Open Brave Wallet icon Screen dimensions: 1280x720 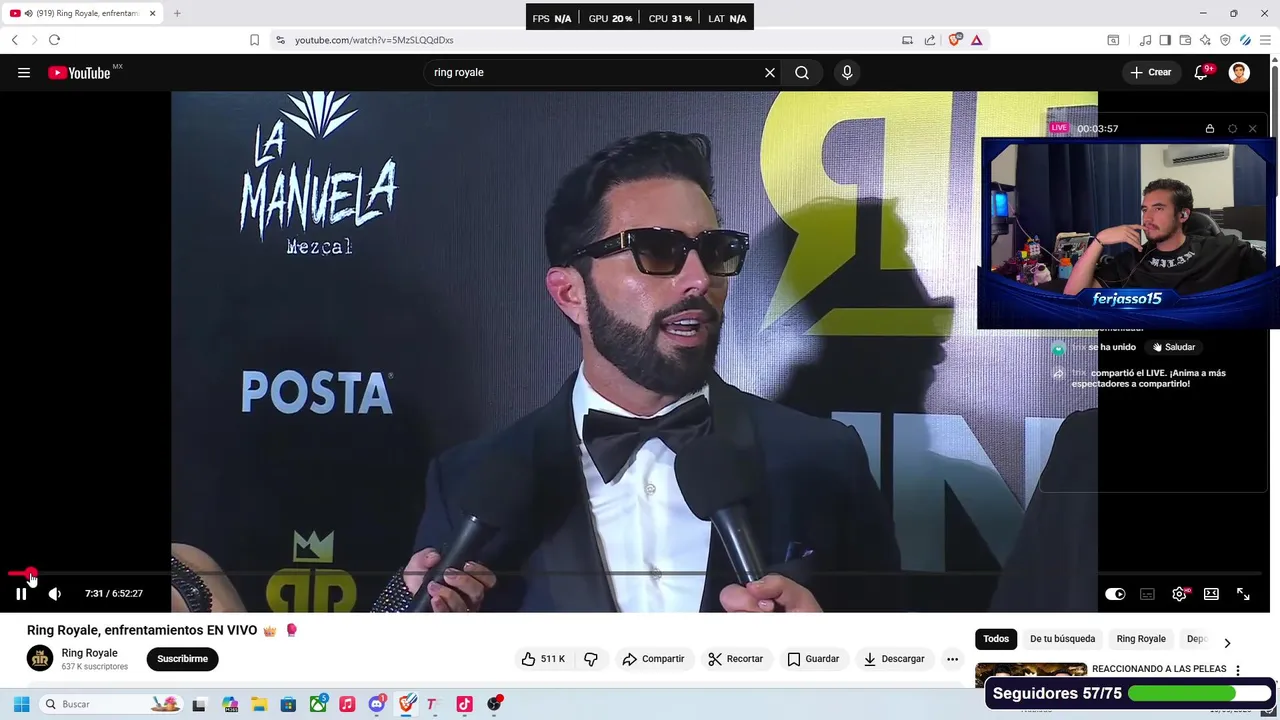pos(1185,40)
